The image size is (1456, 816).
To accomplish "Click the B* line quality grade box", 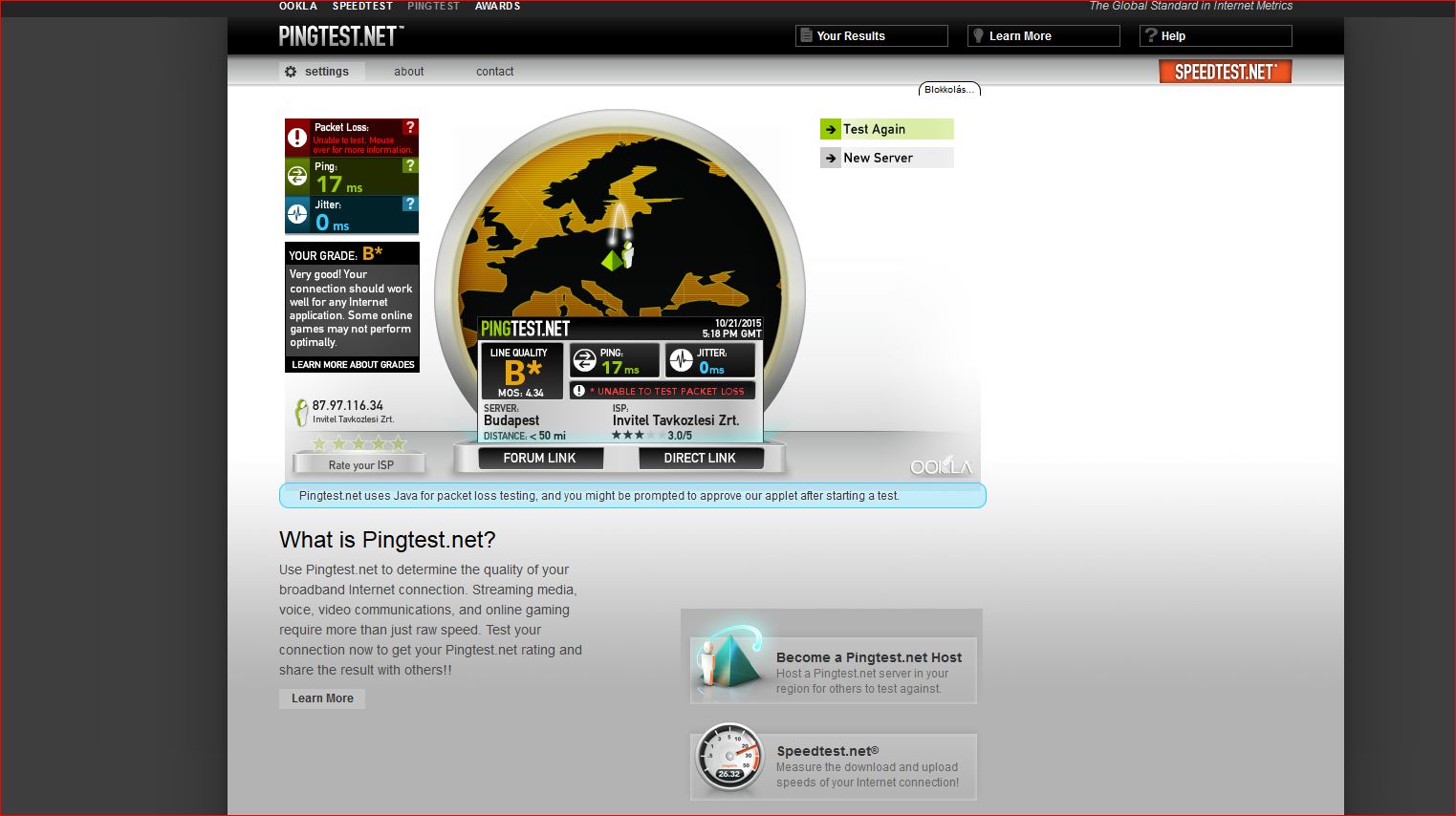I will 521,372.
